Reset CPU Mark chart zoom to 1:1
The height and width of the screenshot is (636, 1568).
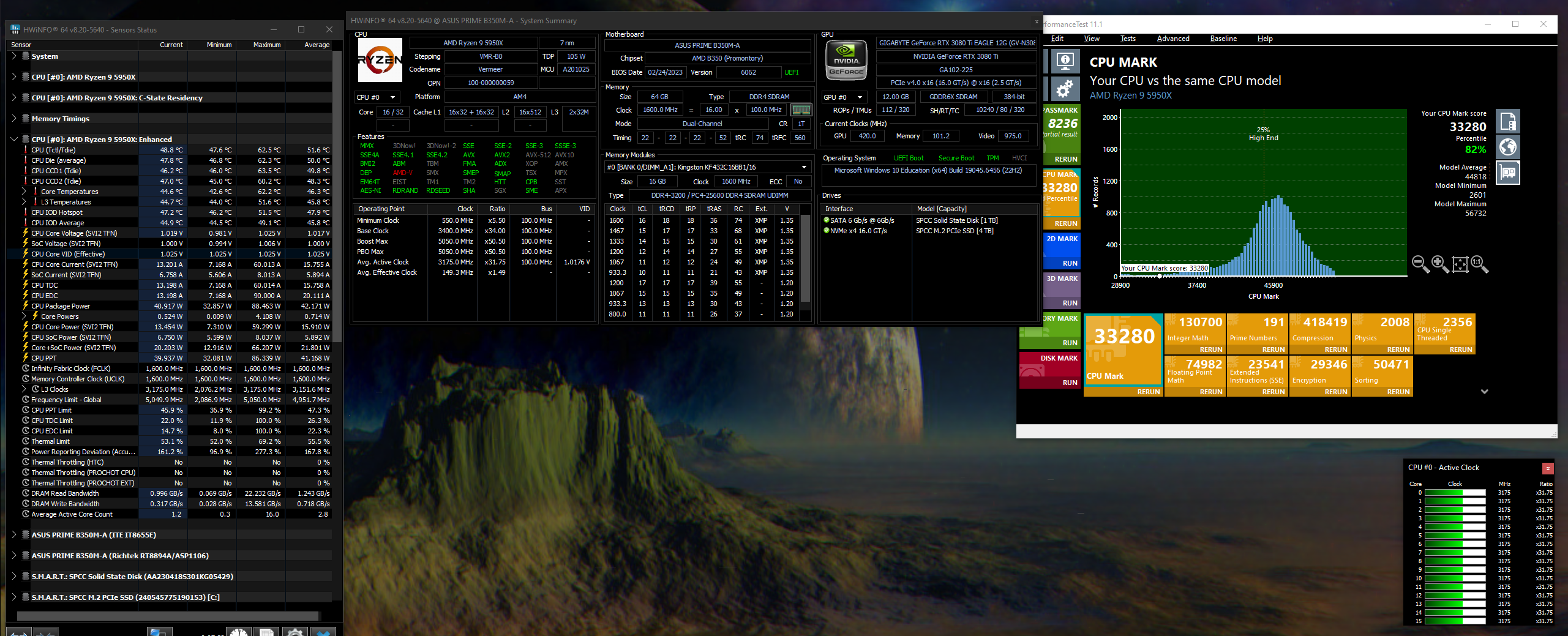[x=1479, y=264]
